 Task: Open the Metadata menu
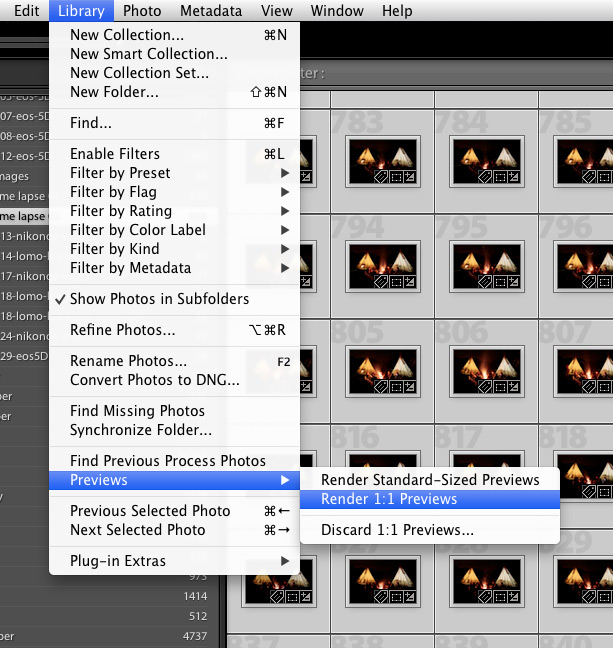(211, 11)
